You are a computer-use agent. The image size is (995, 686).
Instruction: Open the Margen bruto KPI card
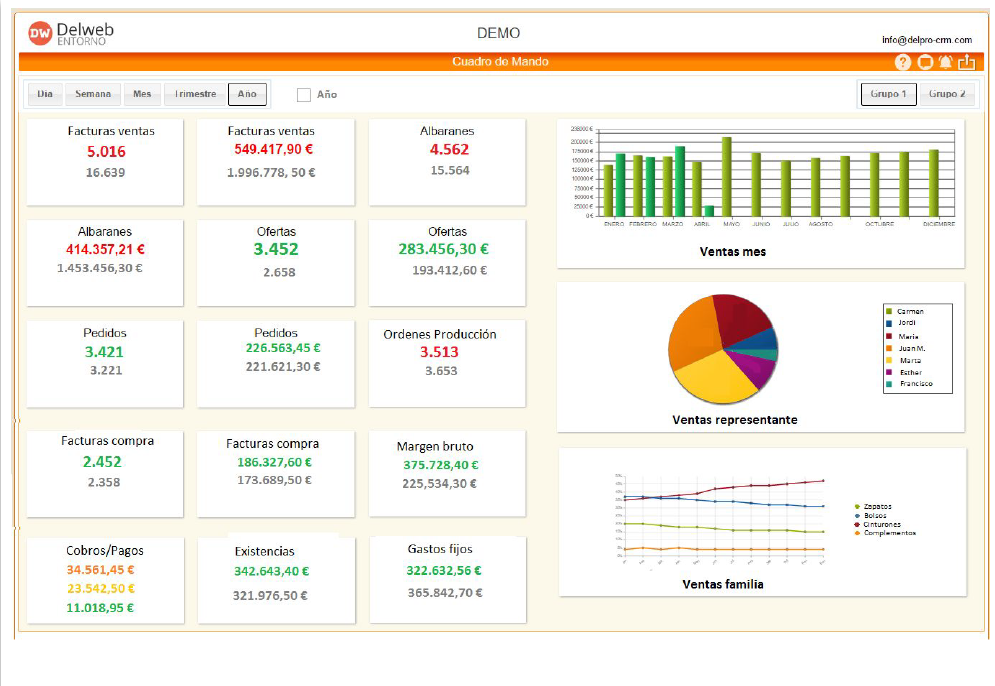pos(446,473)
